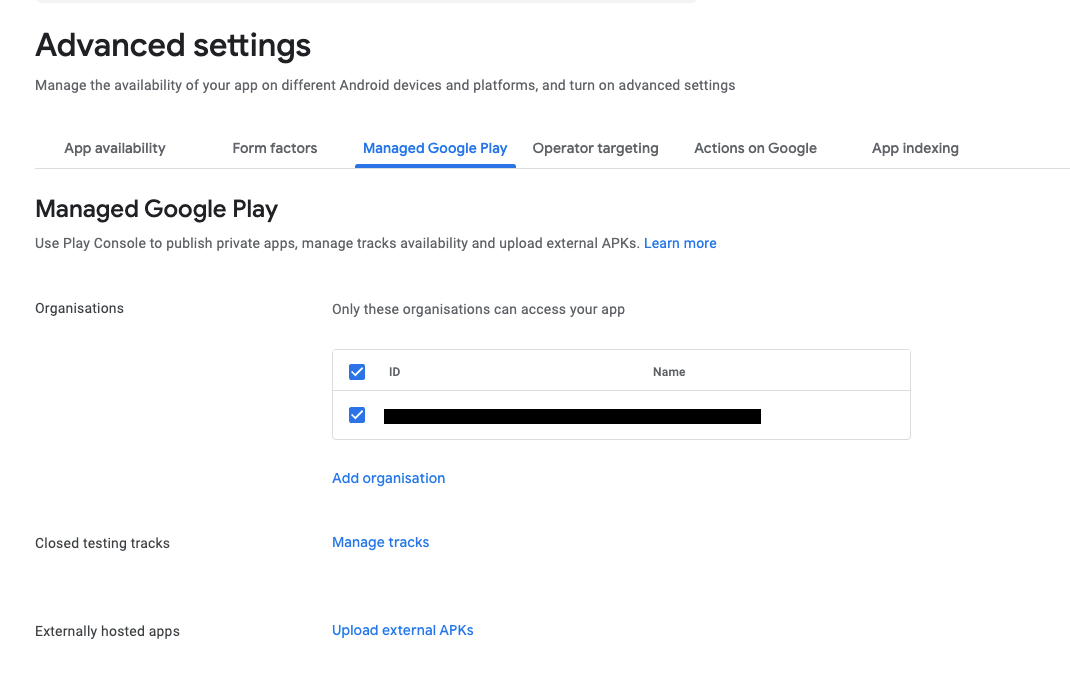Uncheck the redacted organisation row checkbox
Screen dimensions: 1070x698
[x=357, y=415]
